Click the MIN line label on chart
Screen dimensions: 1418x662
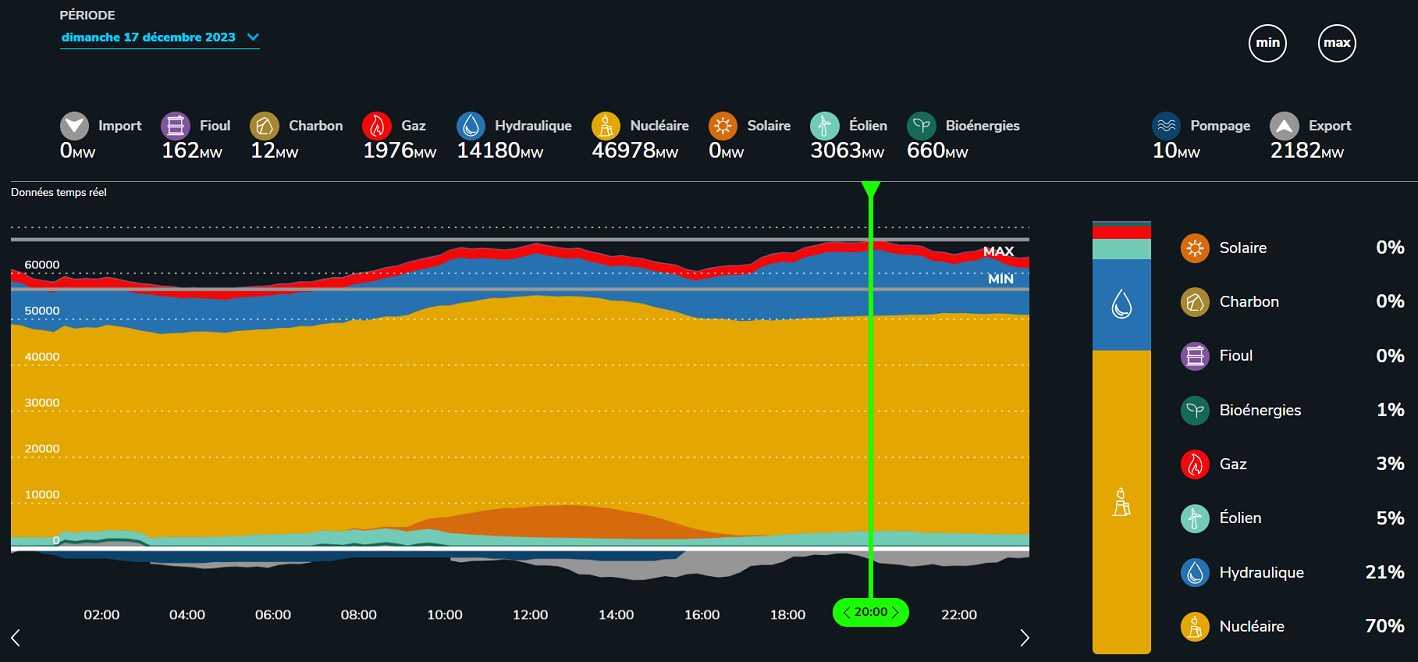click(1001, 279)
